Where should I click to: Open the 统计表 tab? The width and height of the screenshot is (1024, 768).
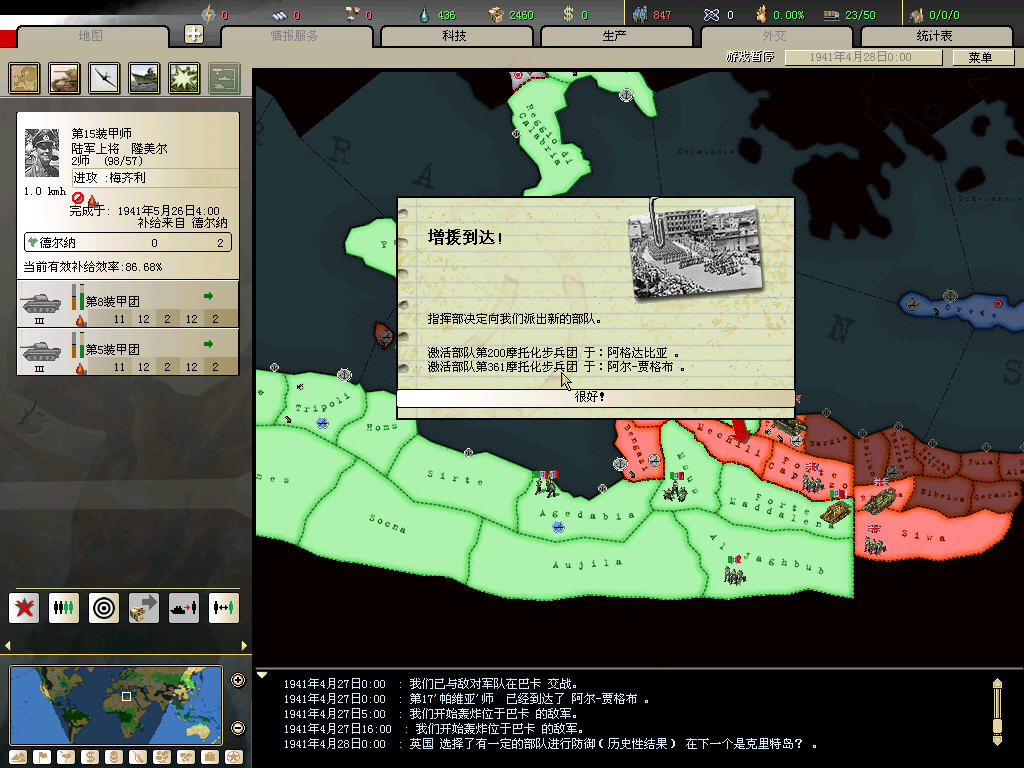coord(935,35)
